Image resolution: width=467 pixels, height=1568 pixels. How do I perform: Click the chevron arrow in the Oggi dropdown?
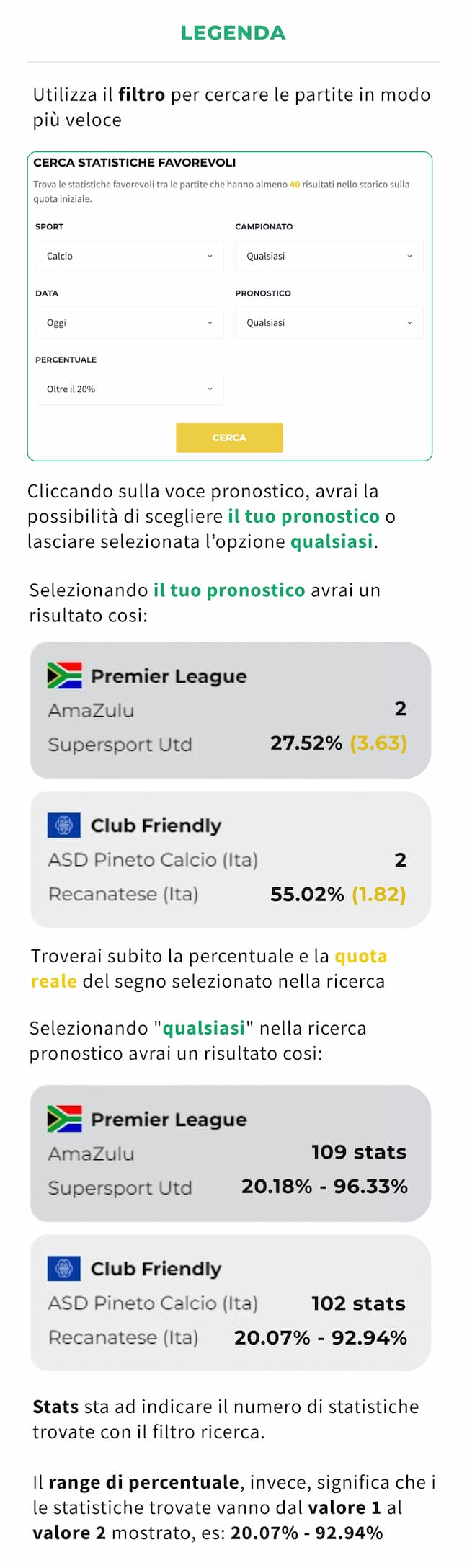[x=210, y=323]
